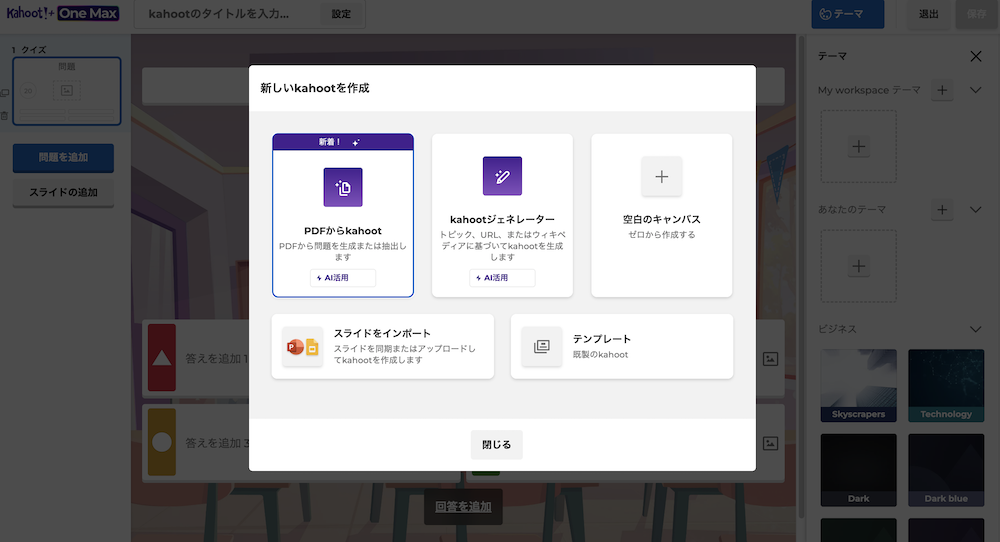Select the クイズ slide thumbnail in sidebar
The width and height of the screenshot is (1000, 542).
click(x=67, y=91)
